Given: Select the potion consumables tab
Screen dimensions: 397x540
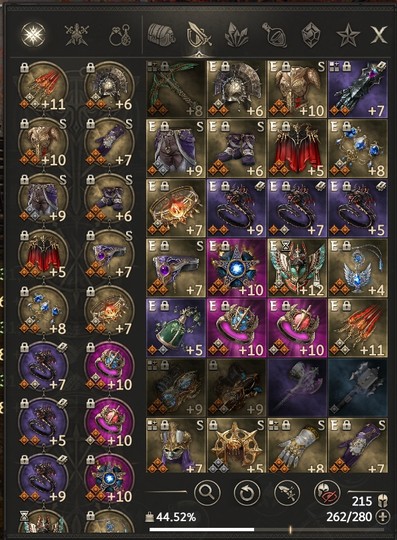Looking at the screenshot, I should tap(274, 35).
